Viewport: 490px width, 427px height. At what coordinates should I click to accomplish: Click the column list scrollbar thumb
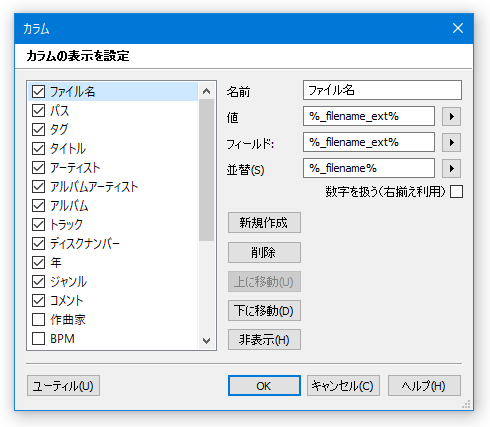[x=206, y=170]
